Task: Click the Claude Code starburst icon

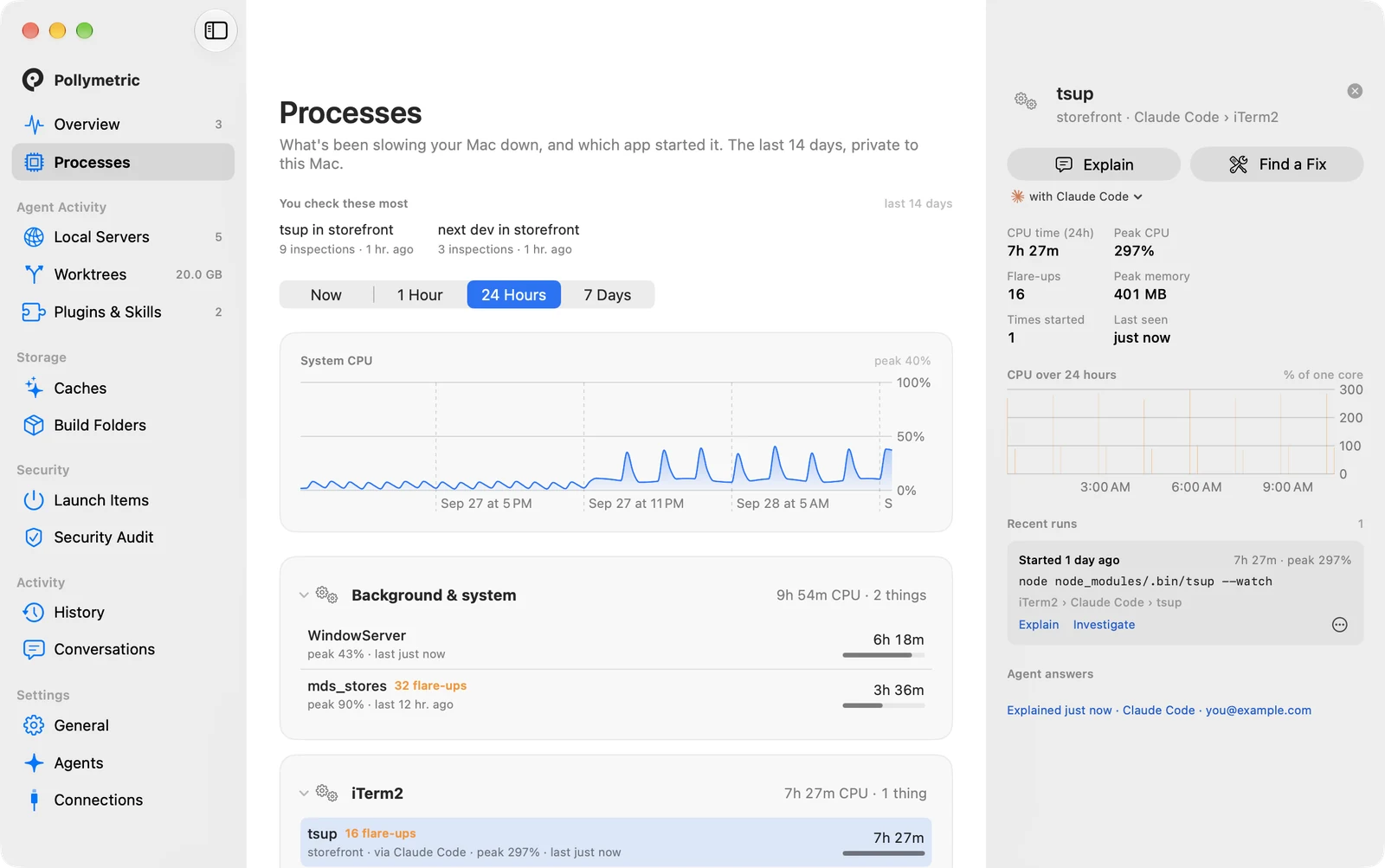Action: [1018, 196]
